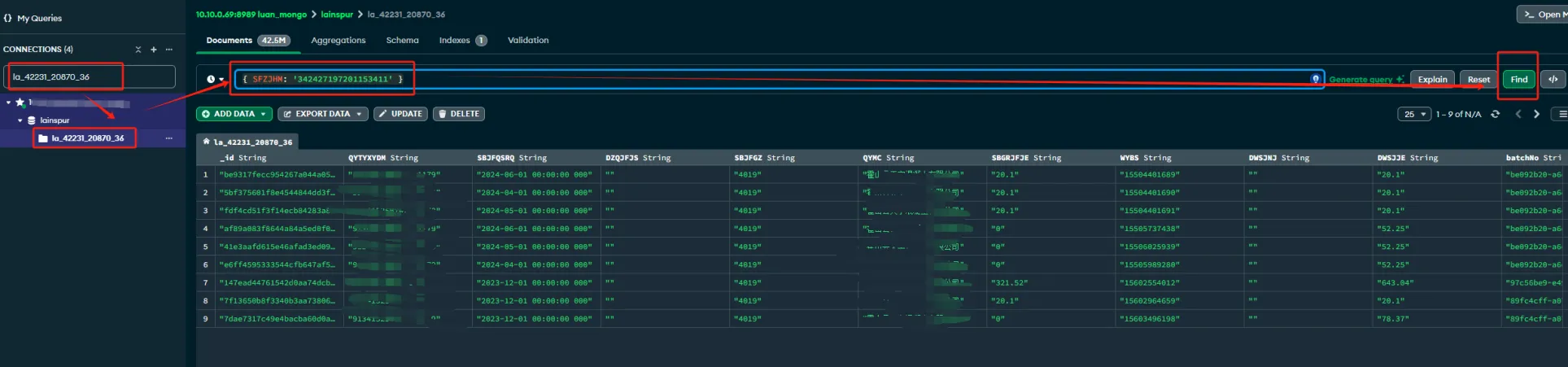Click _id cell starting with be9317fecc954267

[x=277, y=175]
